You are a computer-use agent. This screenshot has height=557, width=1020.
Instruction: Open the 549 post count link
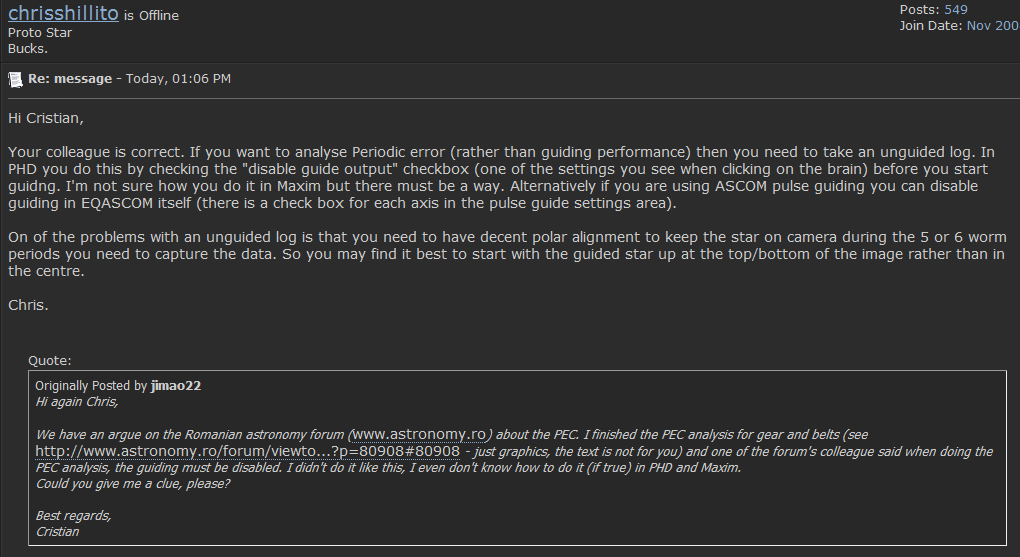[956, 10]
